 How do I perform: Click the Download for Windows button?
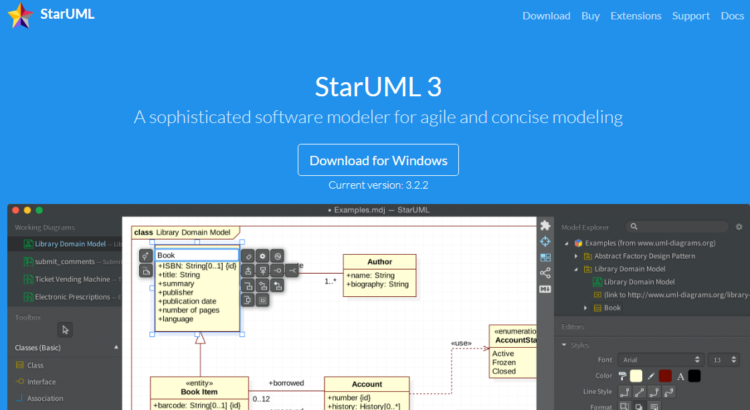pos(378,160)
